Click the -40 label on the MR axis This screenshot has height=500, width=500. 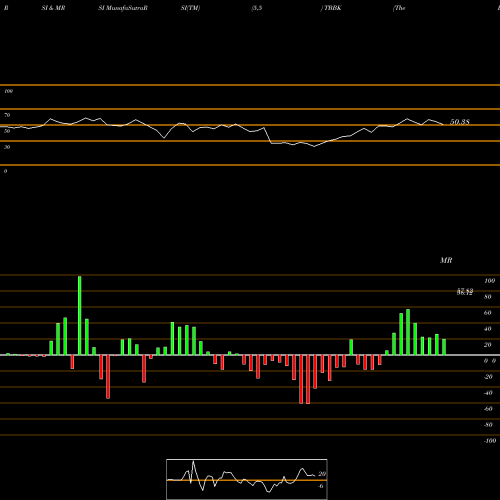pyautogui.click(x=488, y=393)
